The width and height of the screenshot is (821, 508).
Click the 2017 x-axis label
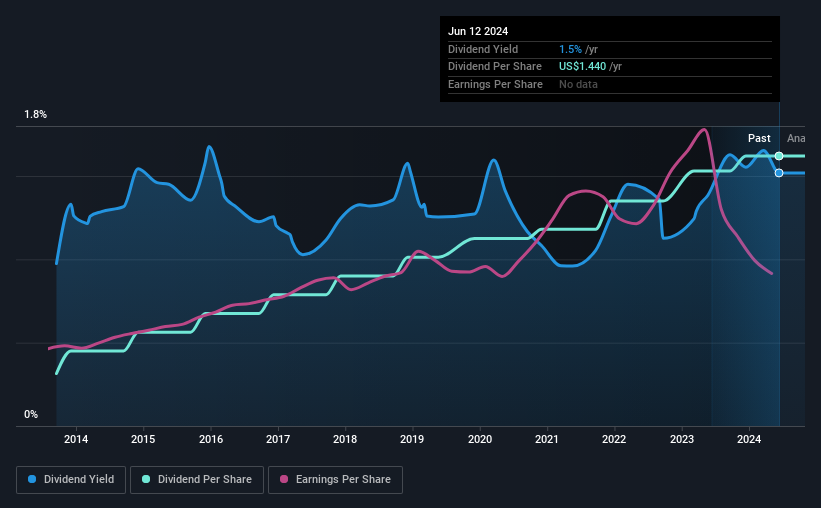[278, 439]
